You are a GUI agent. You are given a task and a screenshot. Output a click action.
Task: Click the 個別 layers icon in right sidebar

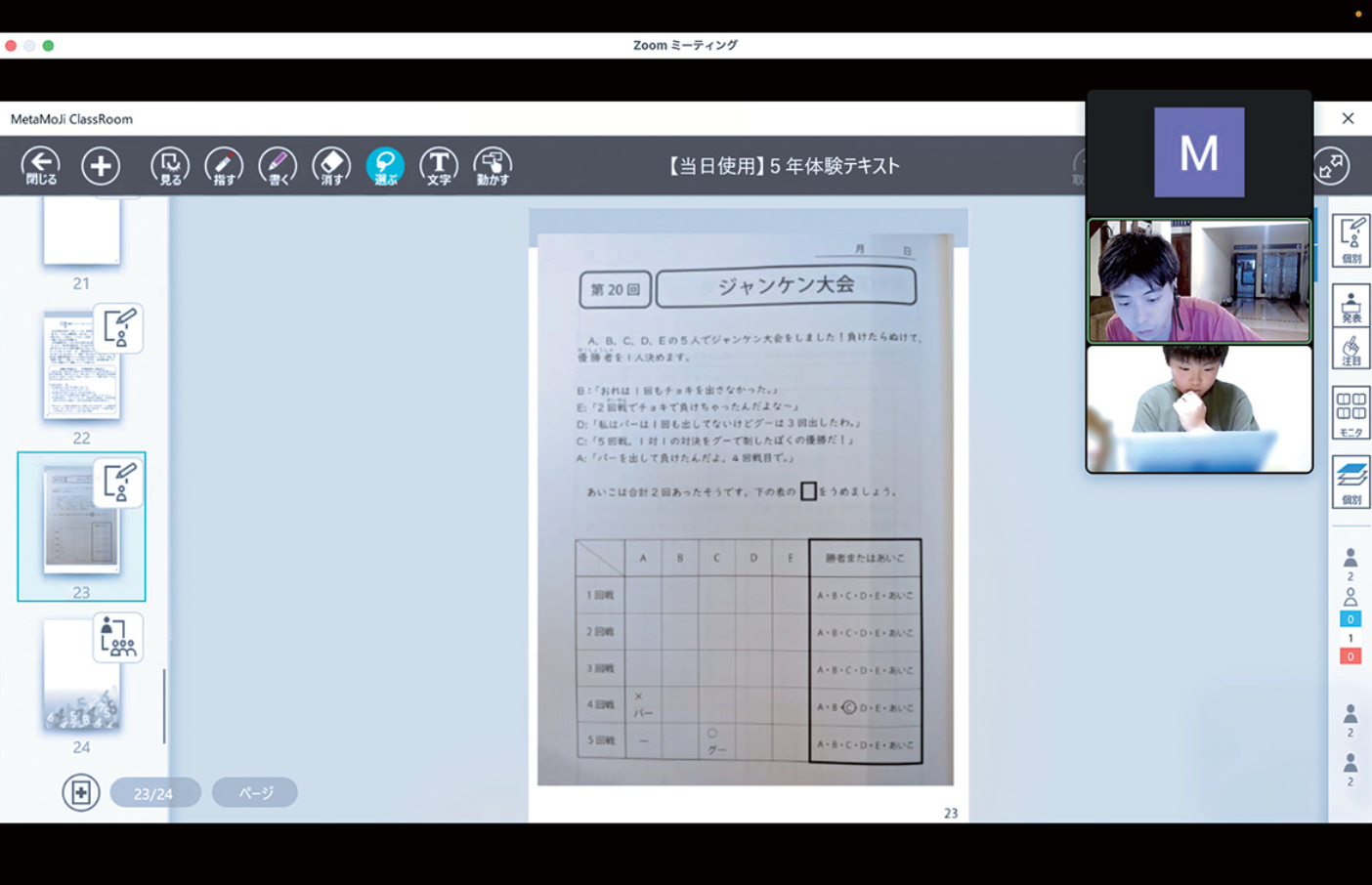pyautogui.click(x=1351, y=483)
